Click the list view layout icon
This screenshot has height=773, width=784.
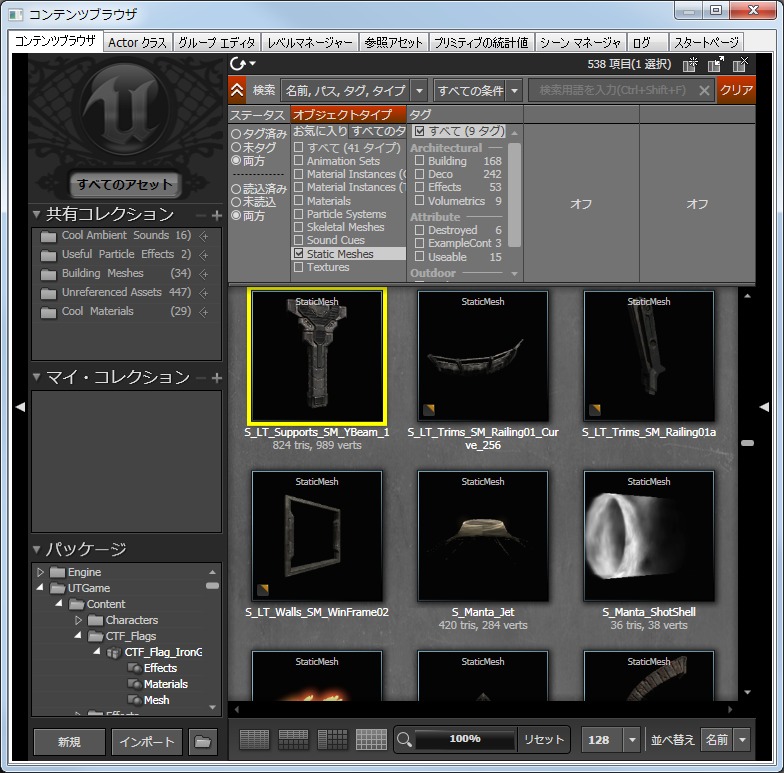click(255, 740)
